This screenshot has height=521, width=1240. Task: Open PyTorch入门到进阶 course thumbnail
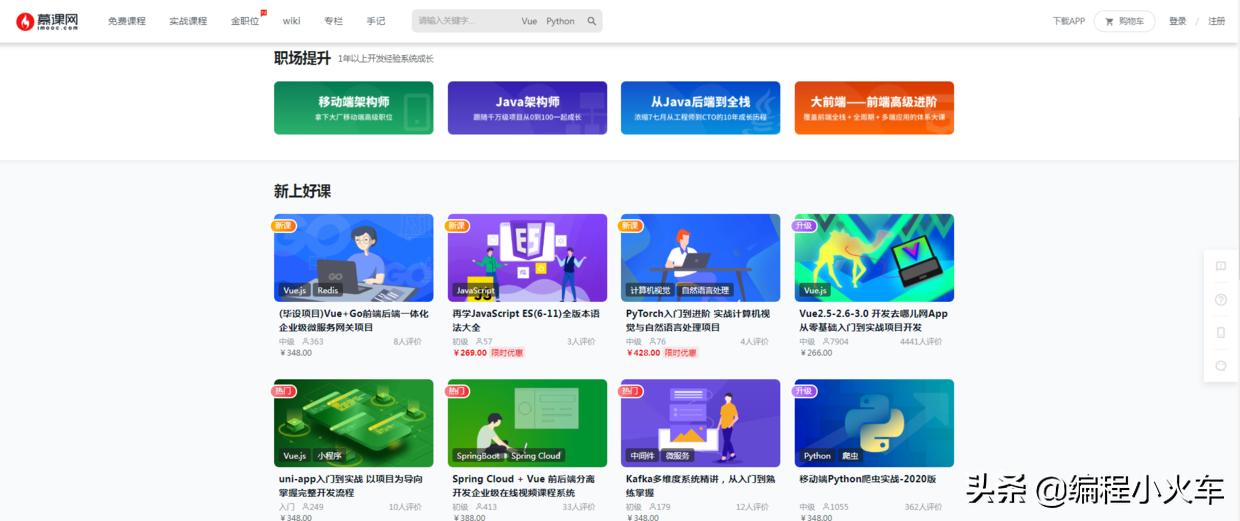700,258
